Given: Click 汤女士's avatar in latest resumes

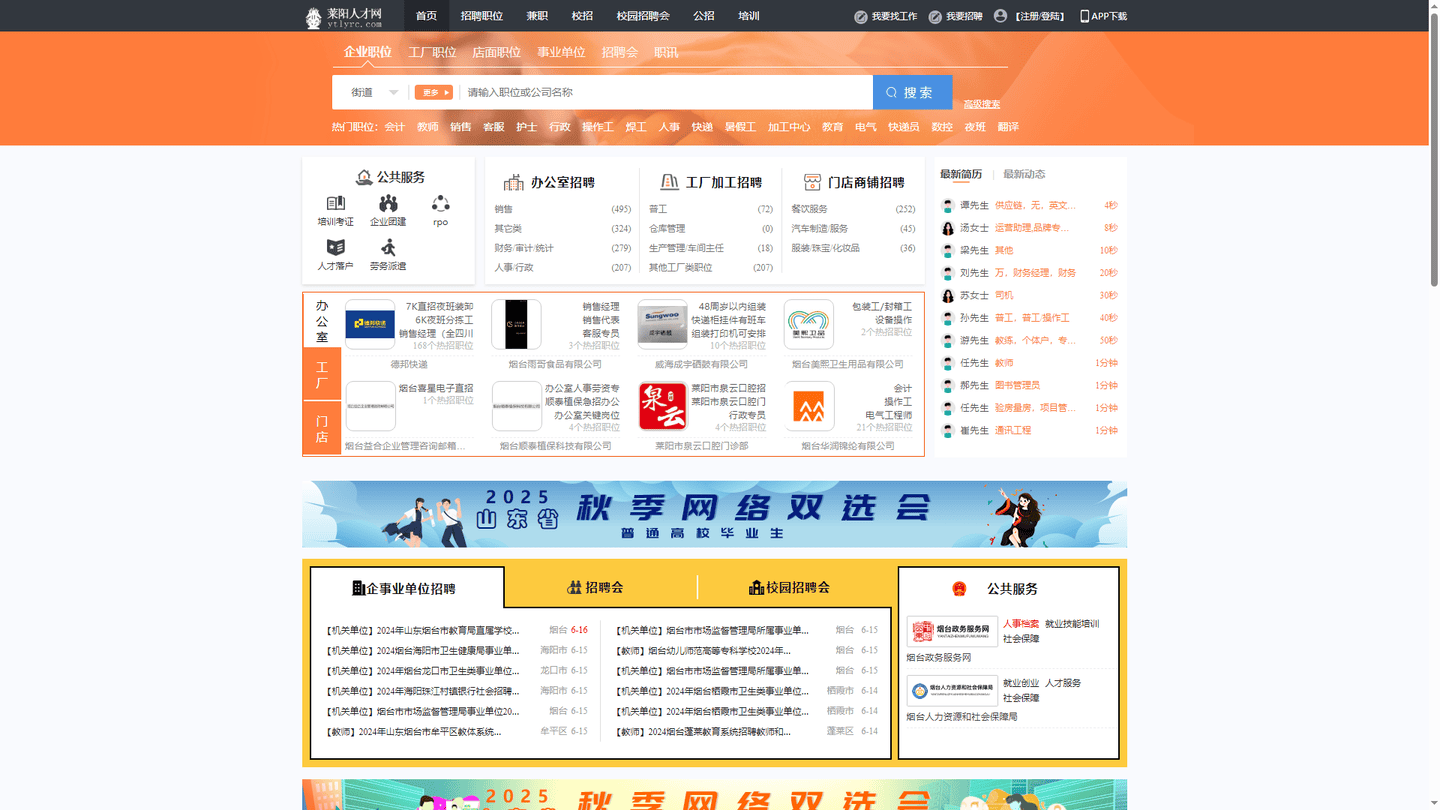Looking at the screenshot, I should 948,228.
